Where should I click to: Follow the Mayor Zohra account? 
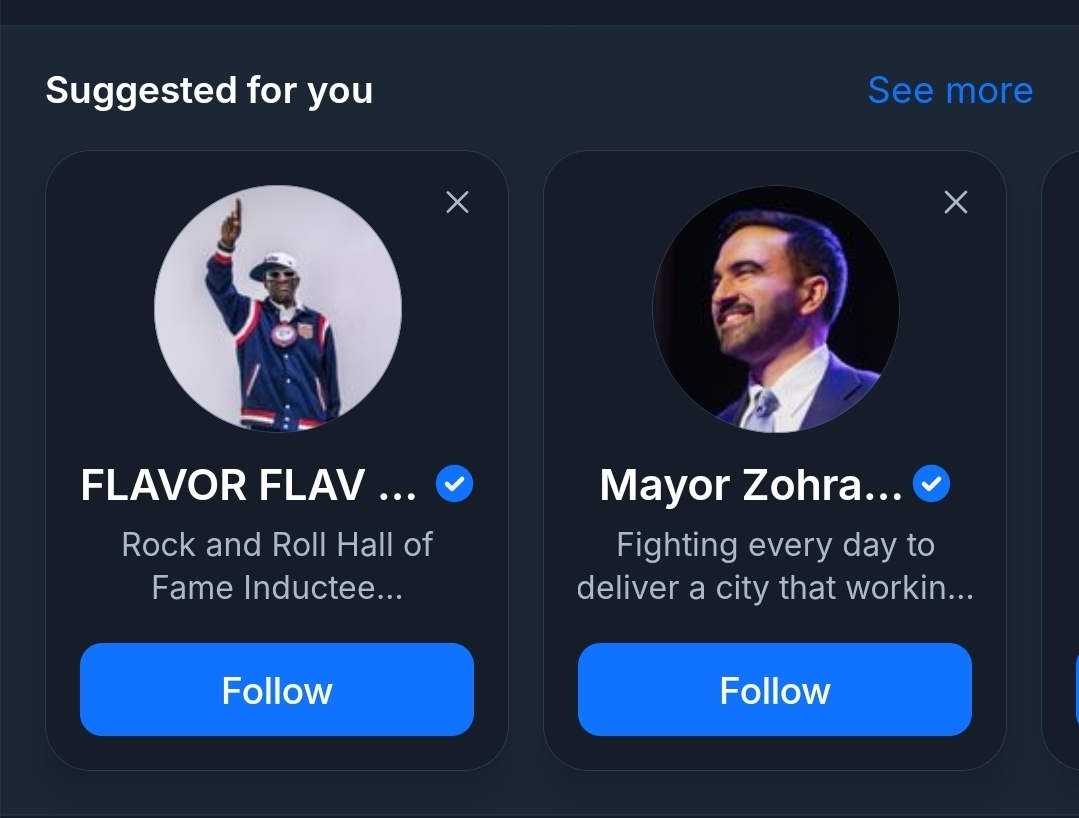point(775,690)
